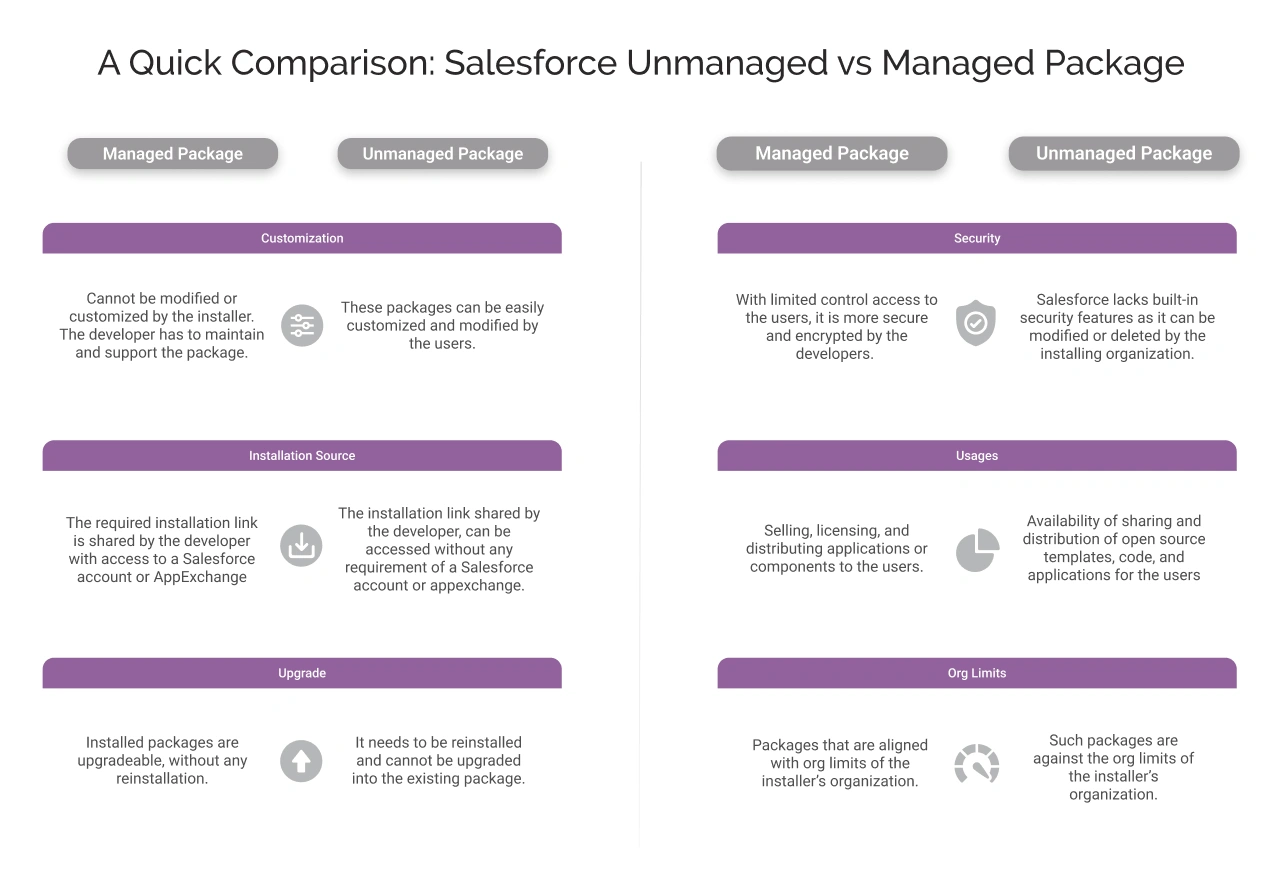The image size is (1281, 876).
Task: Click the Upgrade section header bar
Action: point(302,673)
